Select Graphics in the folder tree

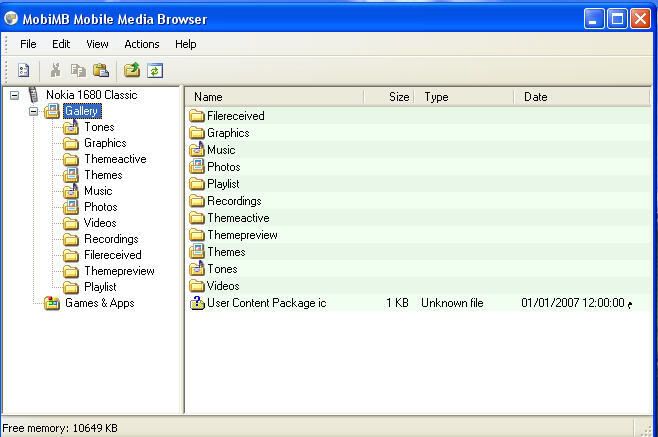[105, 143]
